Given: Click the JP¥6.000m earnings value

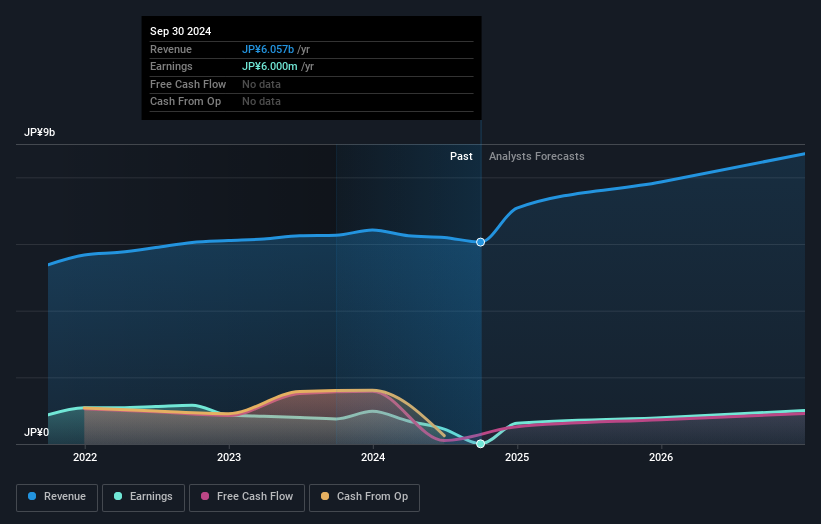Looking at the screenshot, I should [270, 66].
